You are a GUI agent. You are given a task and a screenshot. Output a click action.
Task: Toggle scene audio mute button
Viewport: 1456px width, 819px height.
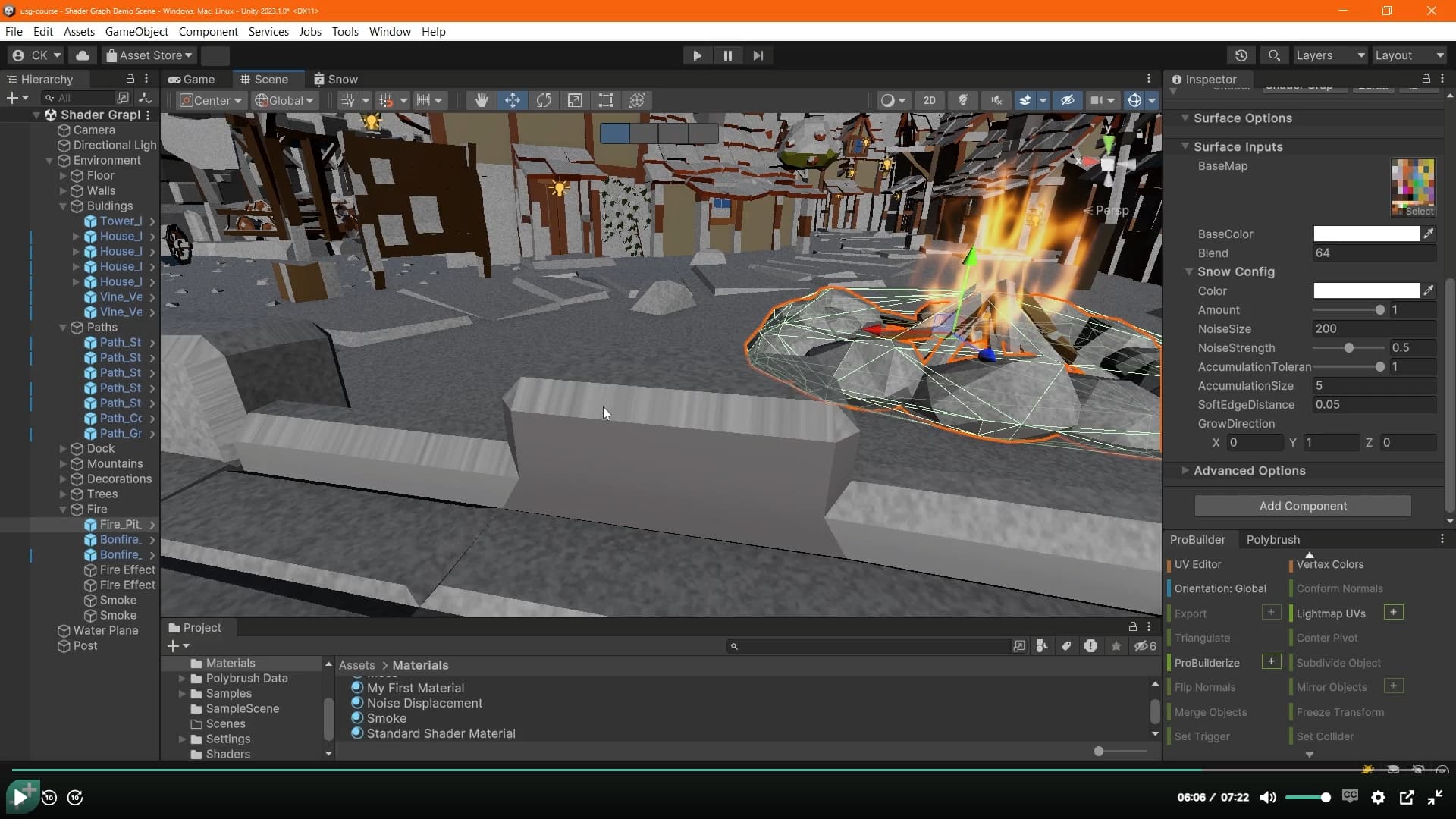(x=996, y=100)
